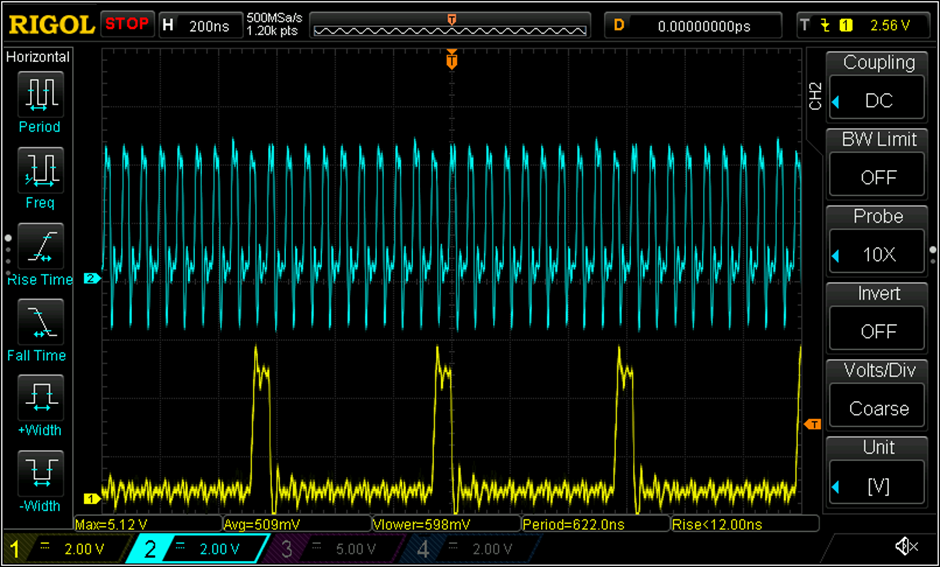This screenshot has height=567, width=940.
Task: Select the +Width measurement icon
Action: tap(40, 396)
